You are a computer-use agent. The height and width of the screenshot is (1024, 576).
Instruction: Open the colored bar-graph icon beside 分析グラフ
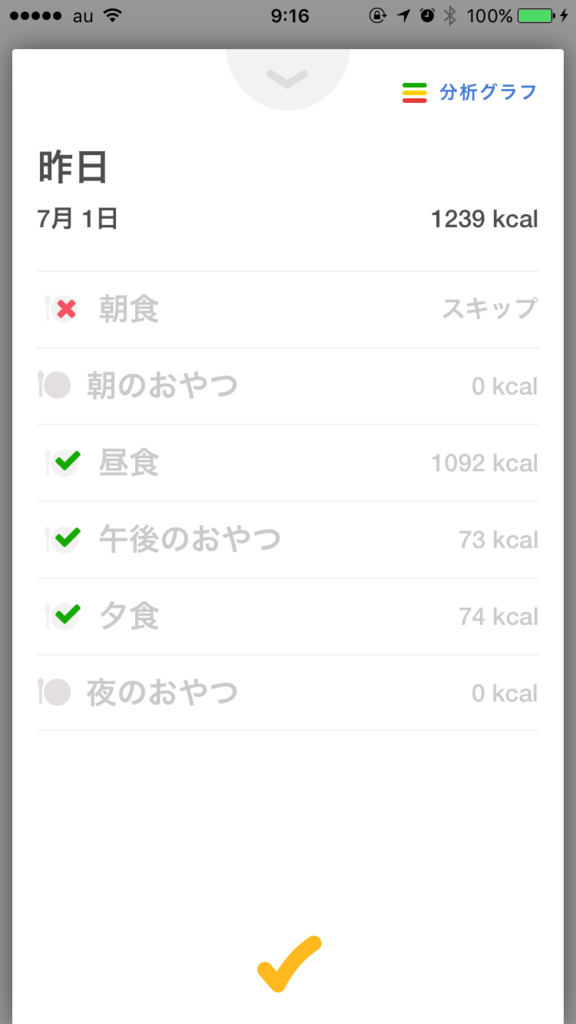point(415,91)
